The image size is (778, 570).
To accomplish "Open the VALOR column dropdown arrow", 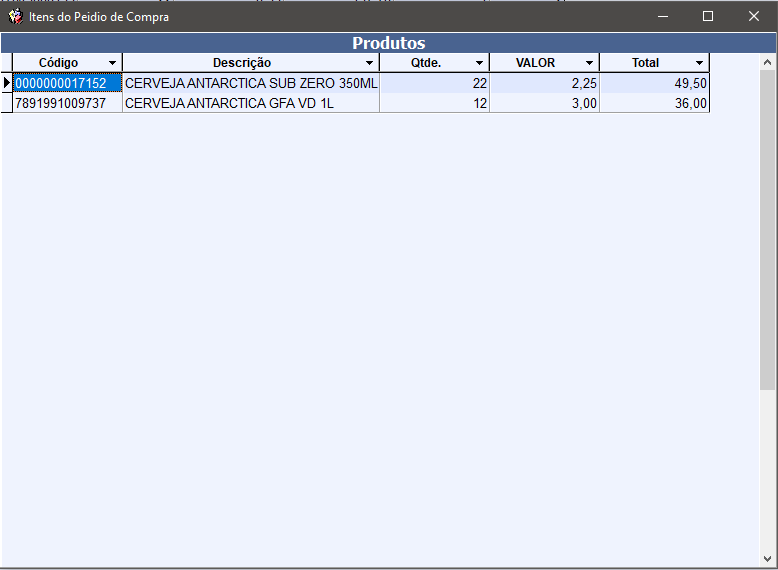I will coord(590,63).
